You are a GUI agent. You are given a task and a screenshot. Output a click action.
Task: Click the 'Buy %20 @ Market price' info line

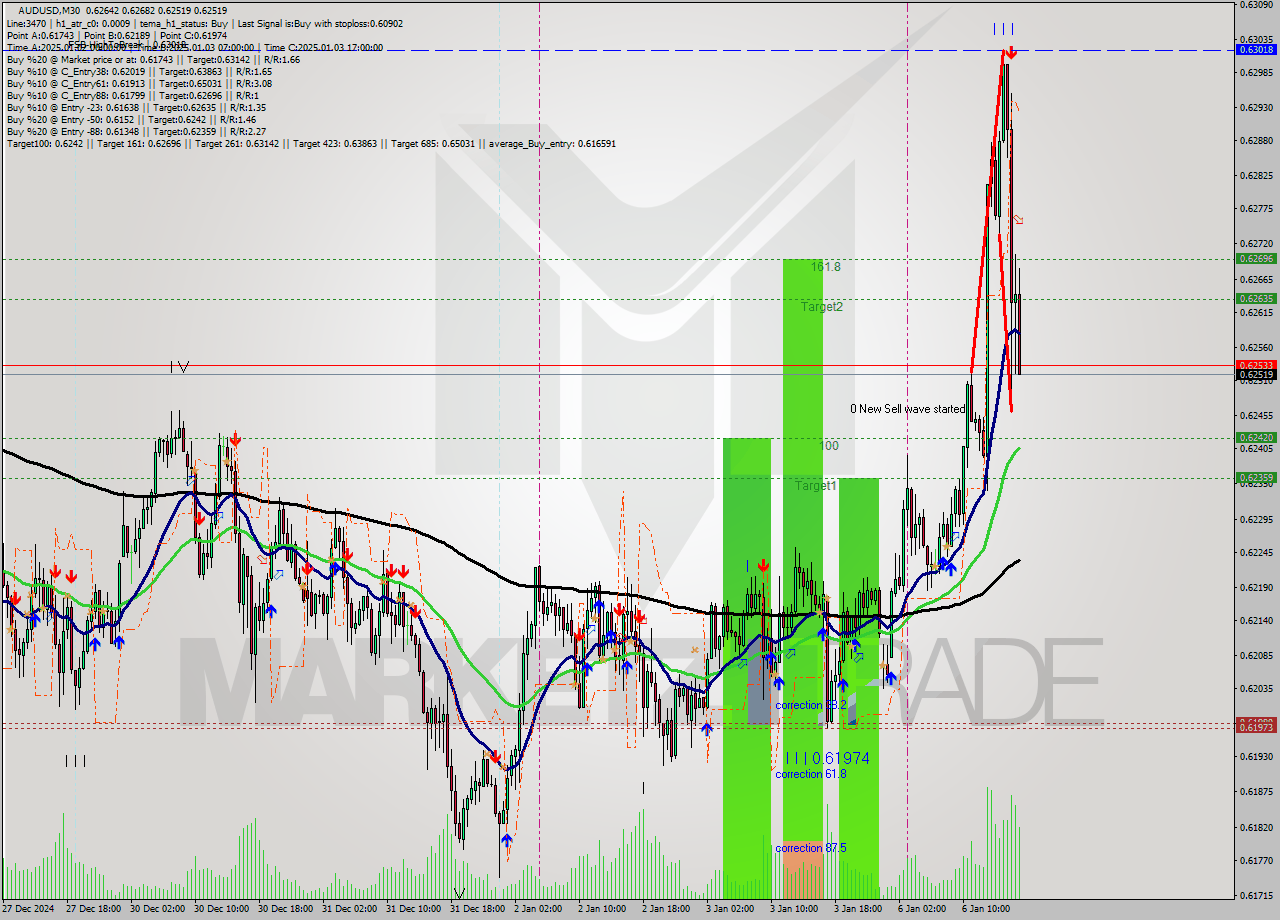(153, 60)
